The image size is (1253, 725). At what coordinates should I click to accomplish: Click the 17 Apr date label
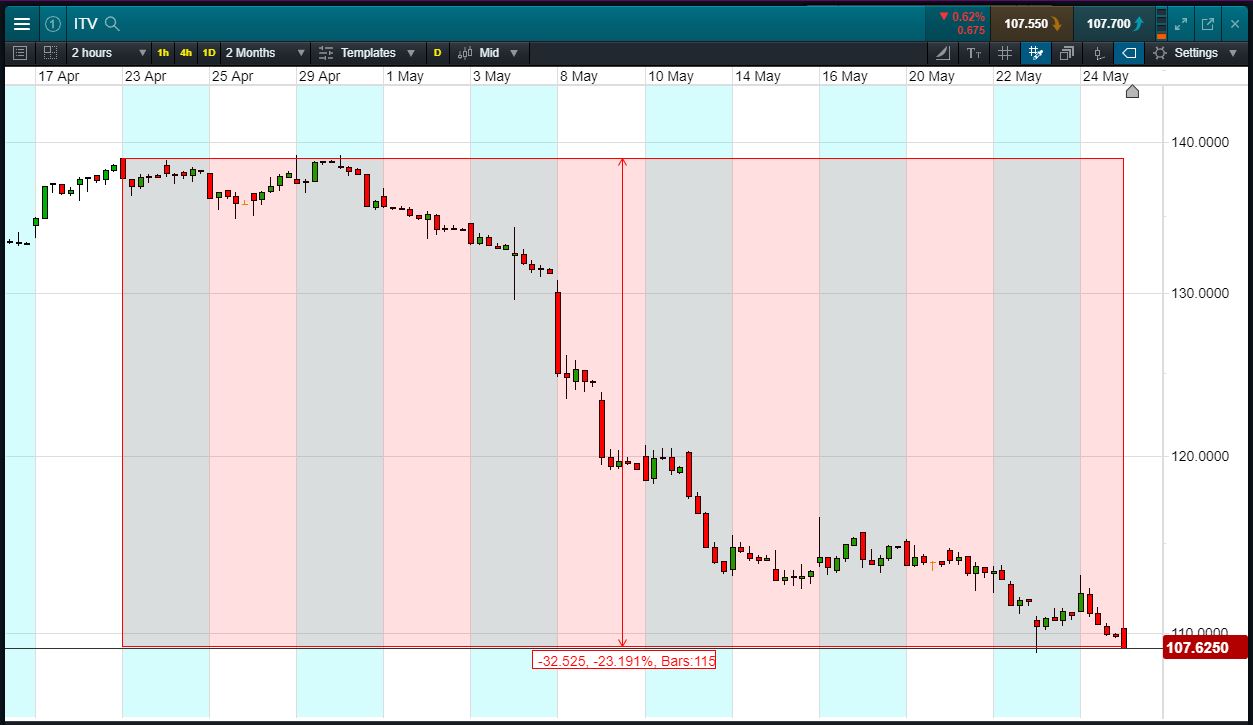pos(59,76)
